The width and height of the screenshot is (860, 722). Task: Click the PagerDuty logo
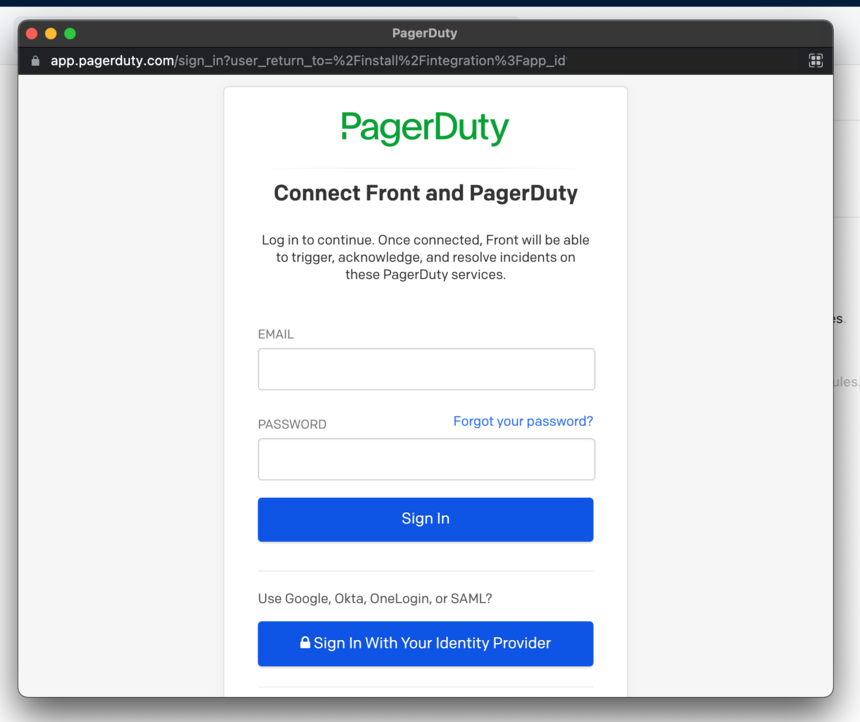[x=425, y=128]
